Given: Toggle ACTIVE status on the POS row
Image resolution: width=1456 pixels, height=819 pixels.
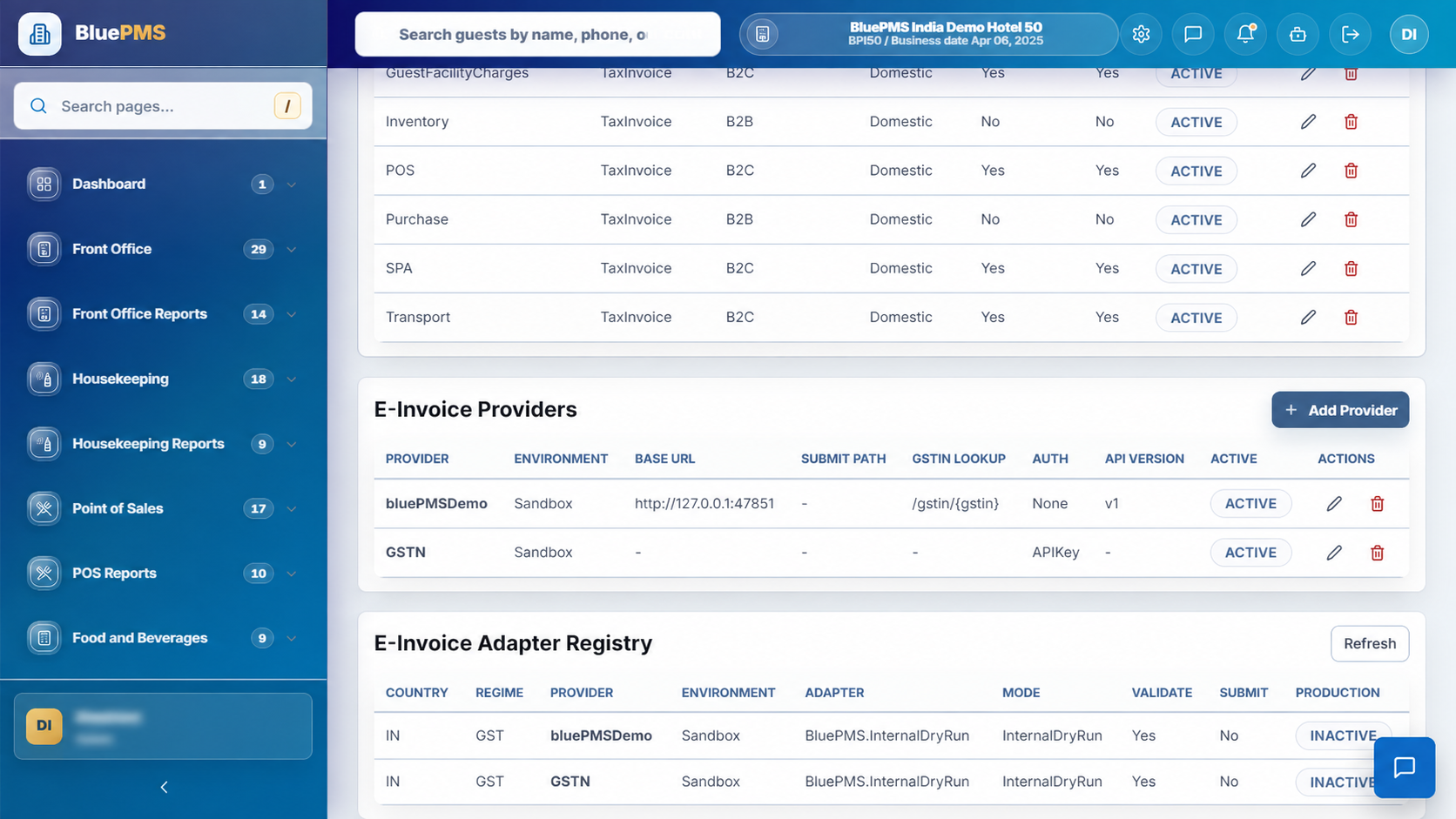Looking at the screenshot, I should click(x=1196, y=171).
